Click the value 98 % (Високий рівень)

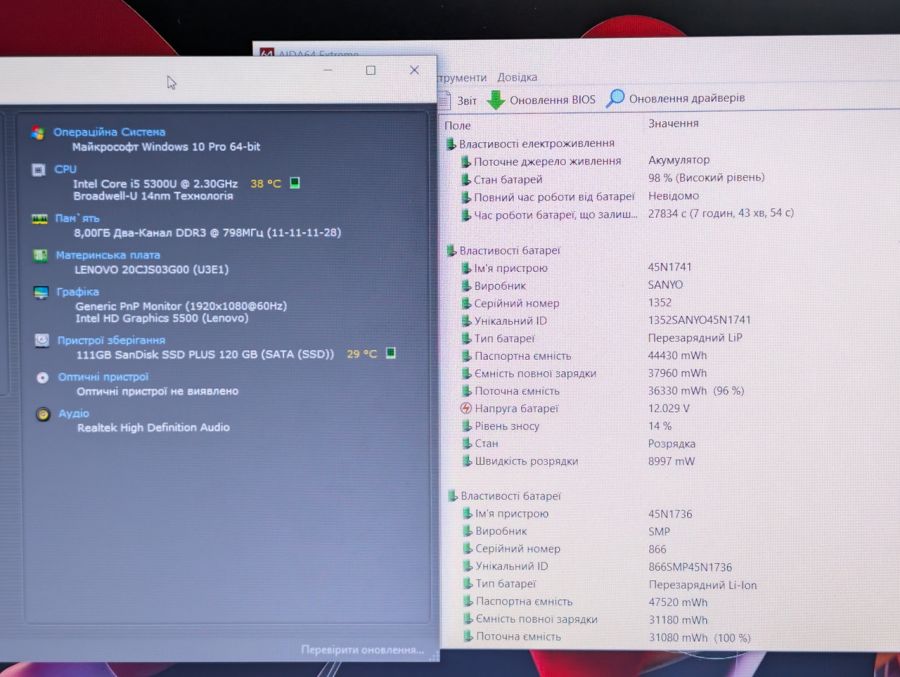click(x=707, y=178)
